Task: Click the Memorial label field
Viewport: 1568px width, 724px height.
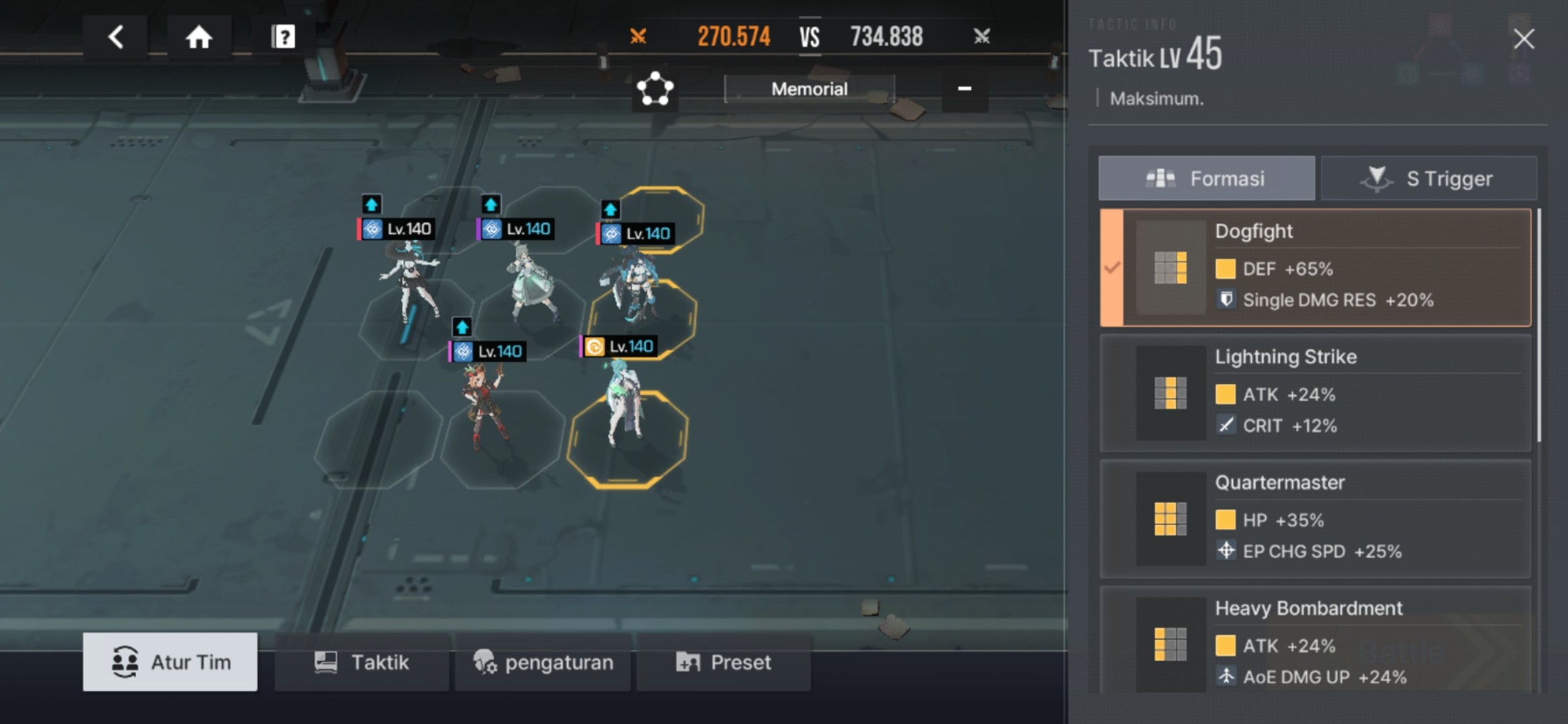Action: [809, 89]
